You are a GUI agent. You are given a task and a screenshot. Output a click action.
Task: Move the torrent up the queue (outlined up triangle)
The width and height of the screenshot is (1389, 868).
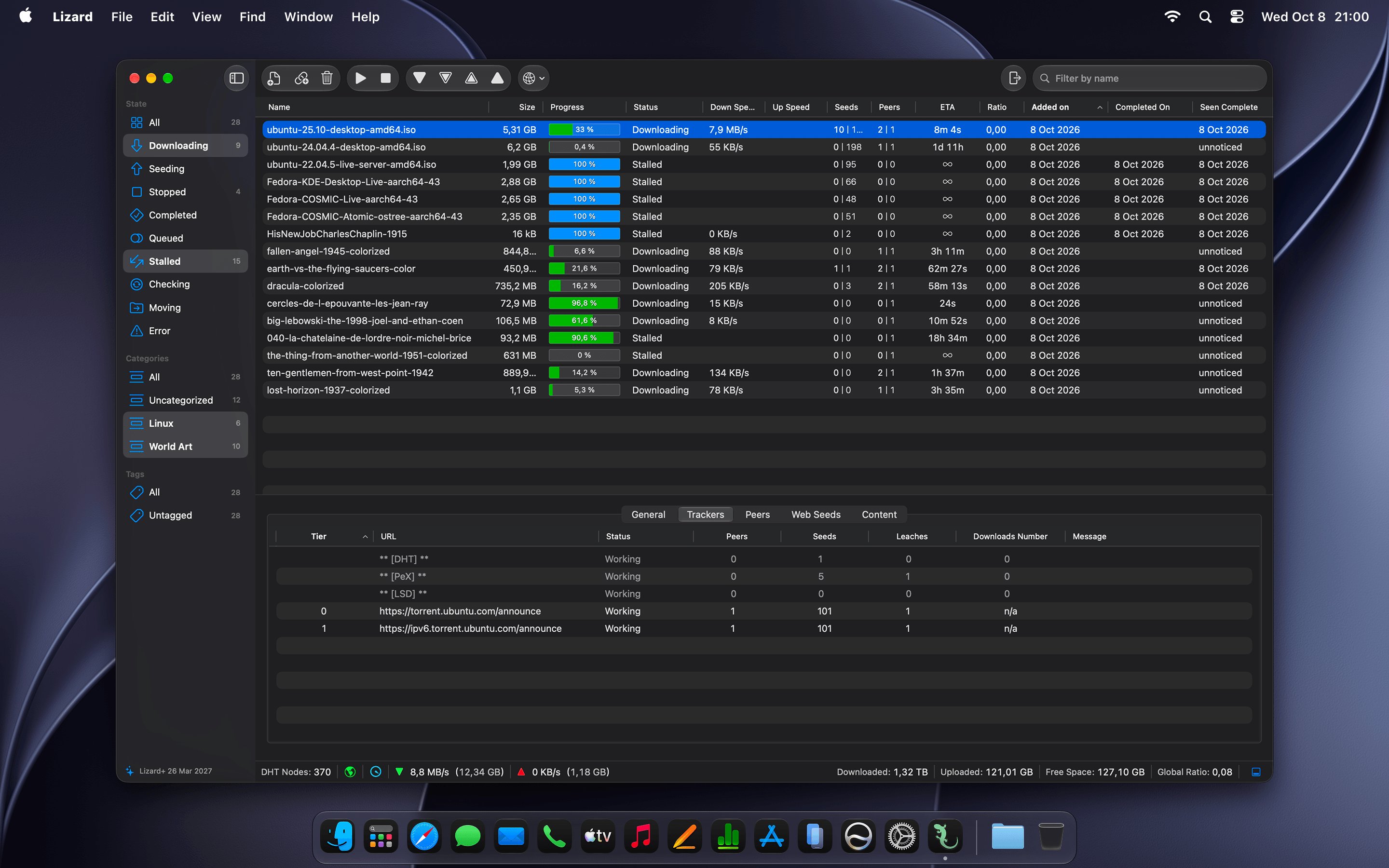pyautogui.click(x=471, y=78)
